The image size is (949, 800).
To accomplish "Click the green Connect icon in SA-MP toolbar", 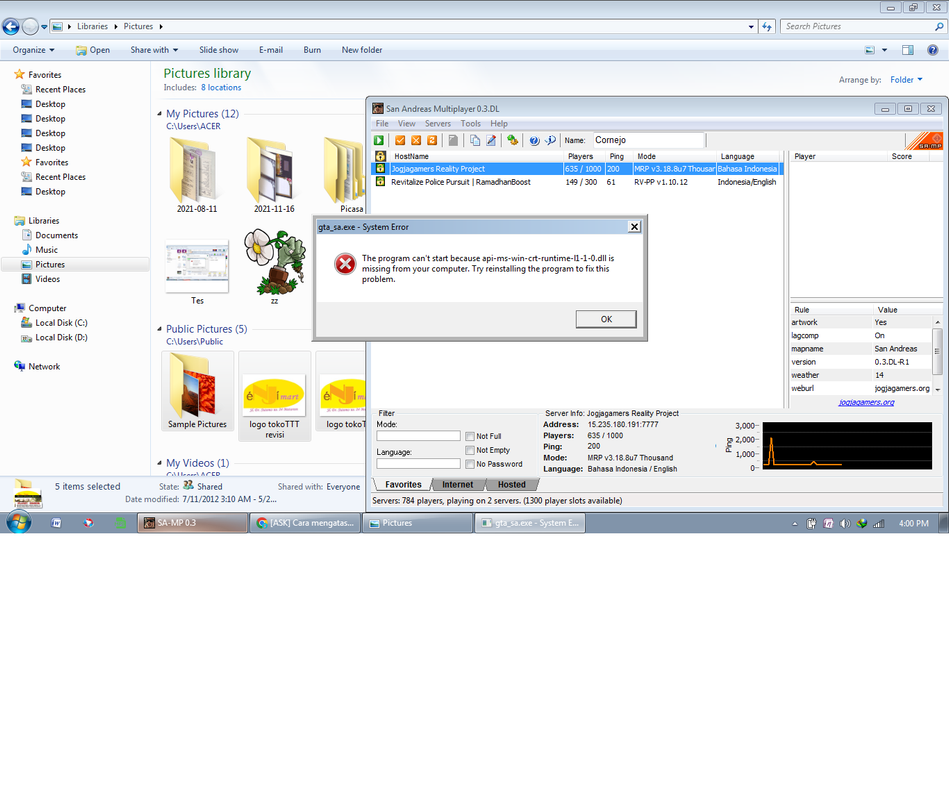I will click(379, 140).
